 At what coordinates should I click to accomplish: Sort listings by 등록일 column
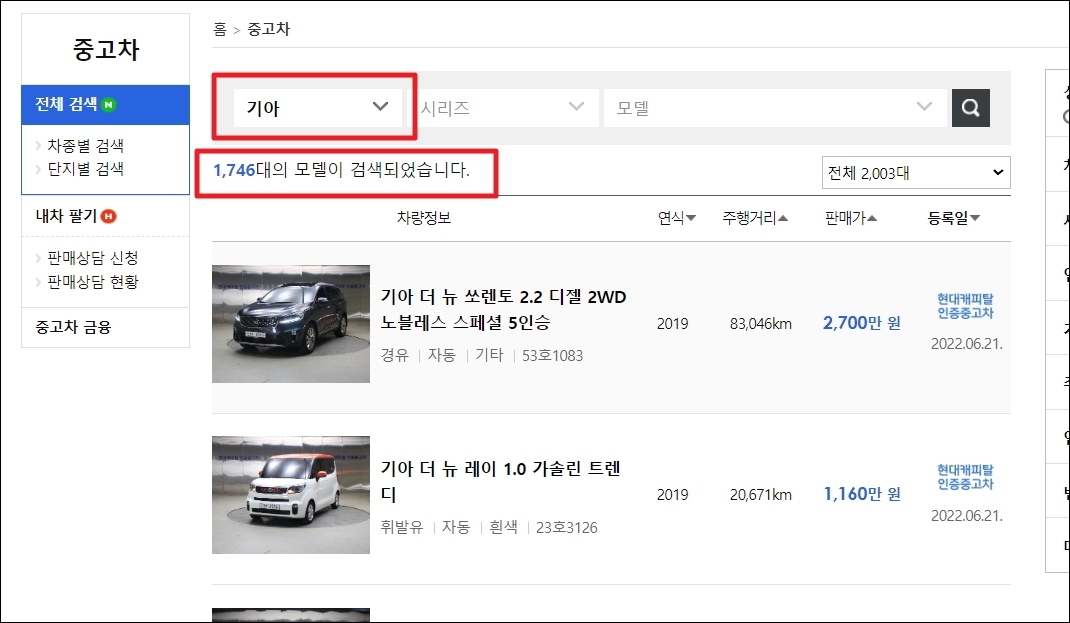click(953, 218)
